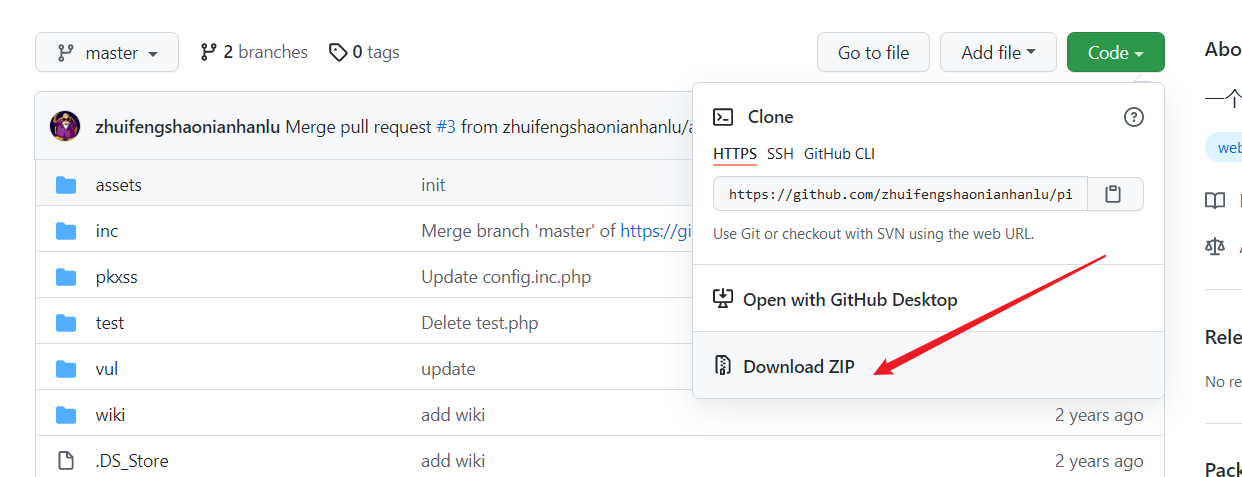View the 2 branches link
1242x477 pixels.
point(254,52)
